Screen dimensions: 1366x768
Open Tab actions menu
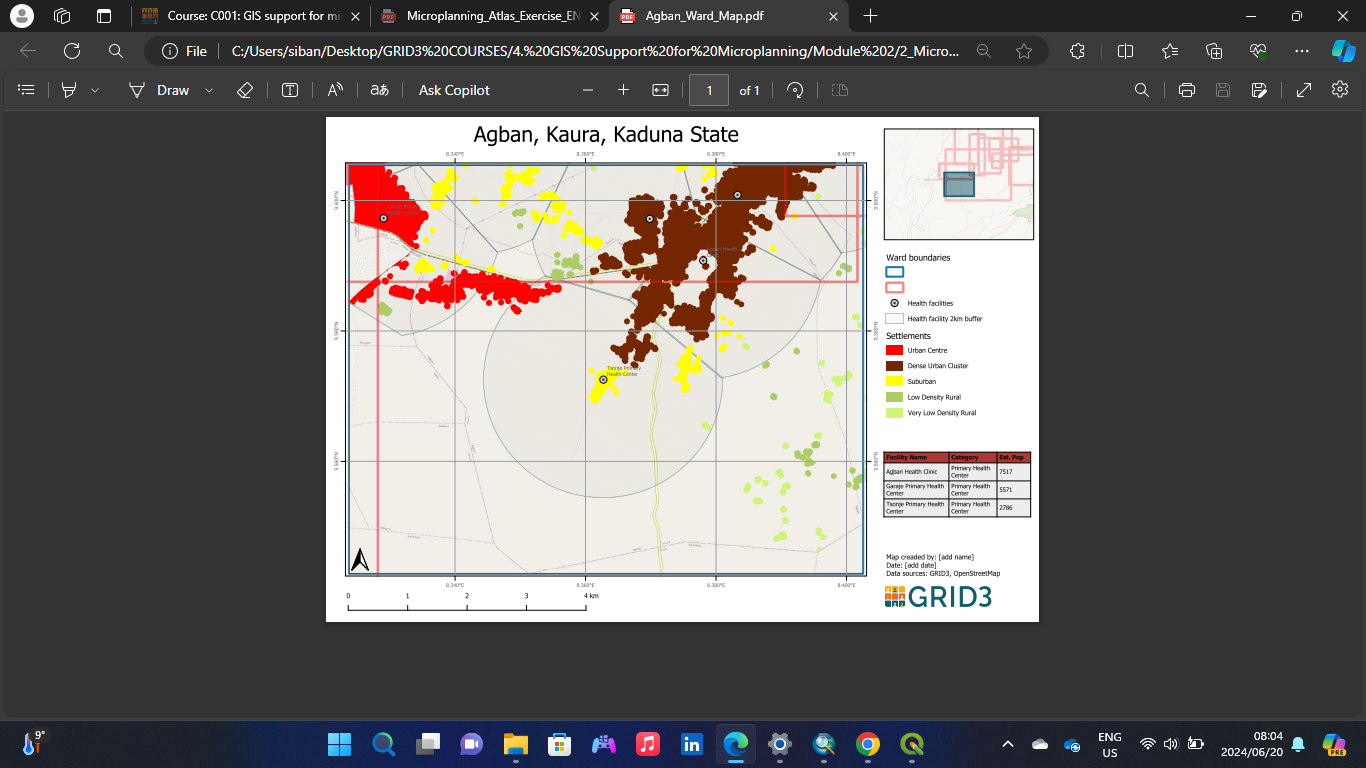point(104,16)
